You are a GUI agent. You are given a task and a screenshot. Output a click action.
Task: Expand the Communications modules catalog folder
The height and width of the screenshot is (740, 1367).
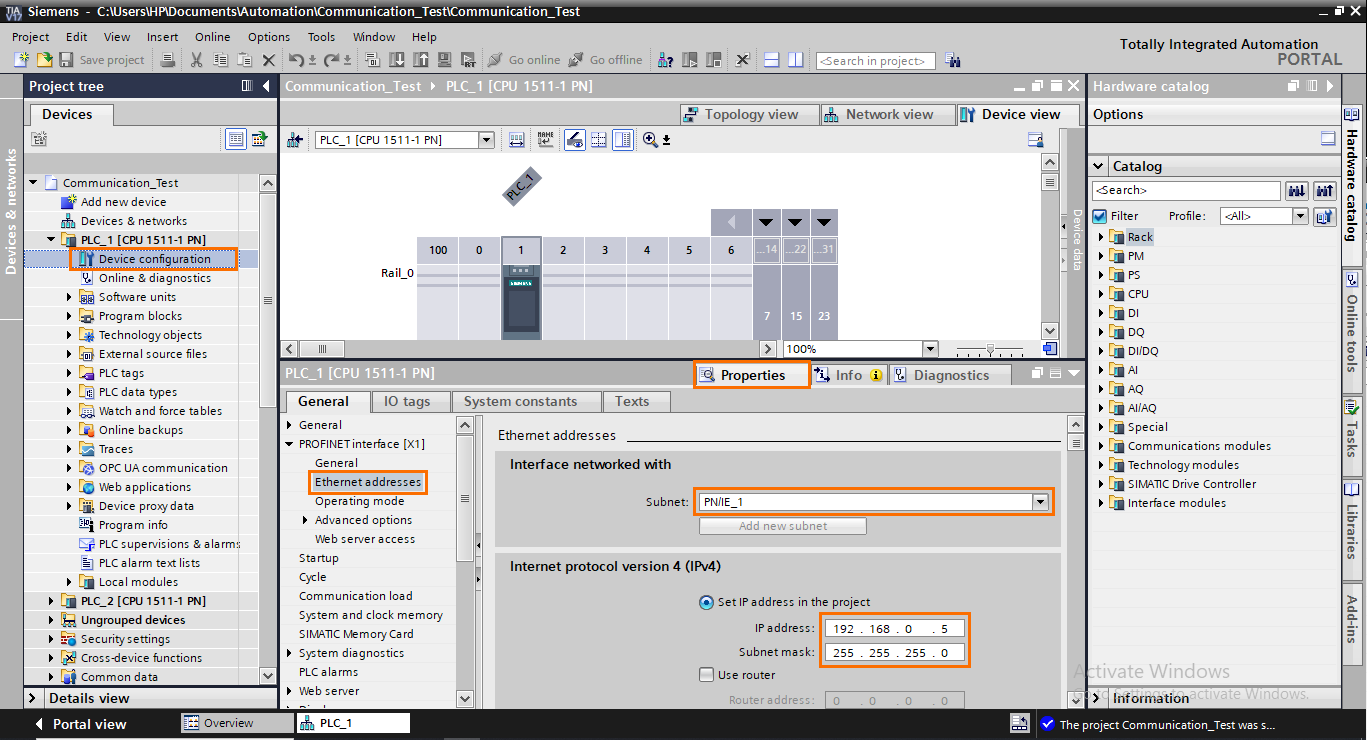pos(1102,446)
